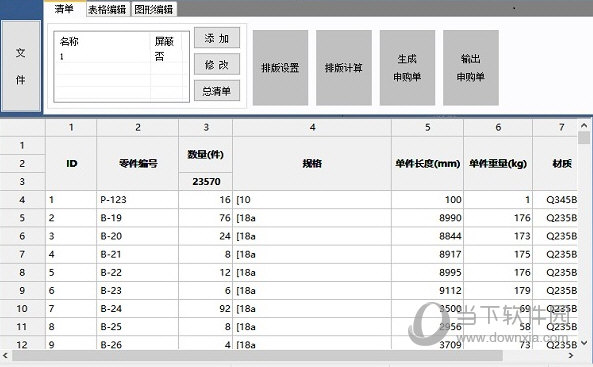
Task: Click the 屏蔽 list column header
Action: pyautogui.click(x=164, y=41)
